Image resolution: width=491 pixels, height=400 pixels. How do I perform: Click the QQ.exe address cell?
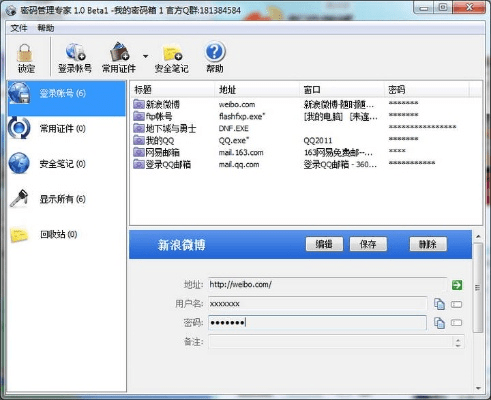coord(234,140)
